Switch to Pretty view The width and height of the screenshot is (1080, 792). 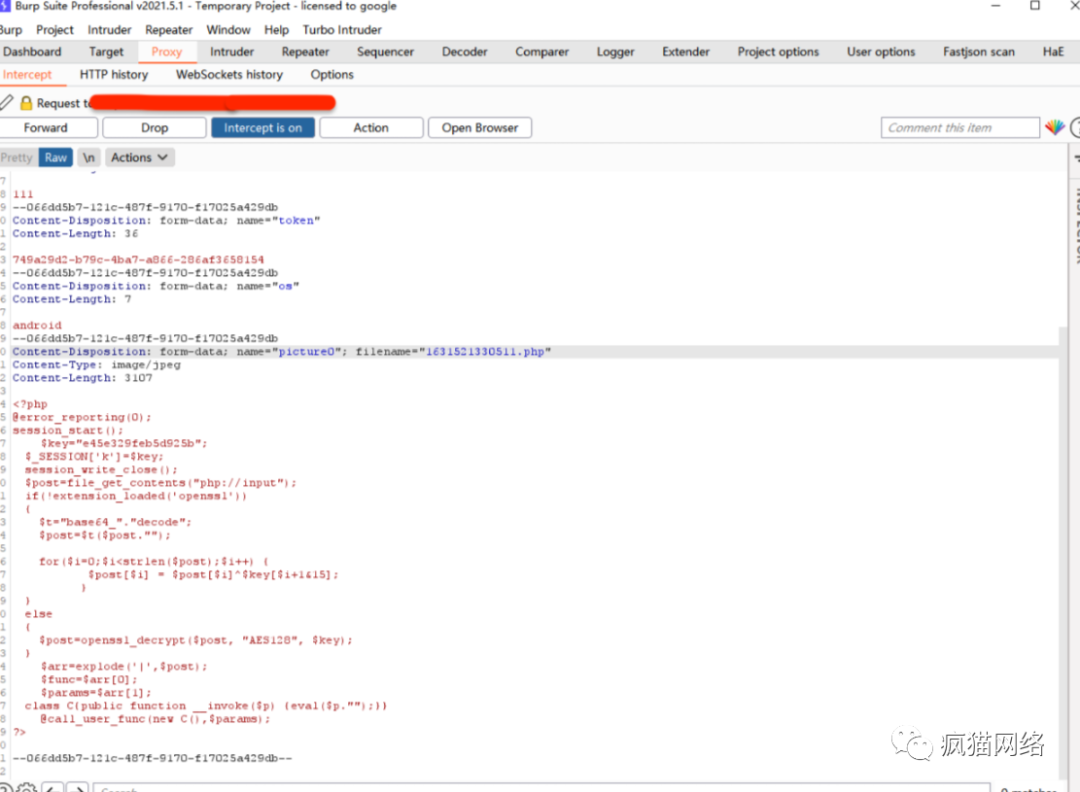click(x=17, y=158)
